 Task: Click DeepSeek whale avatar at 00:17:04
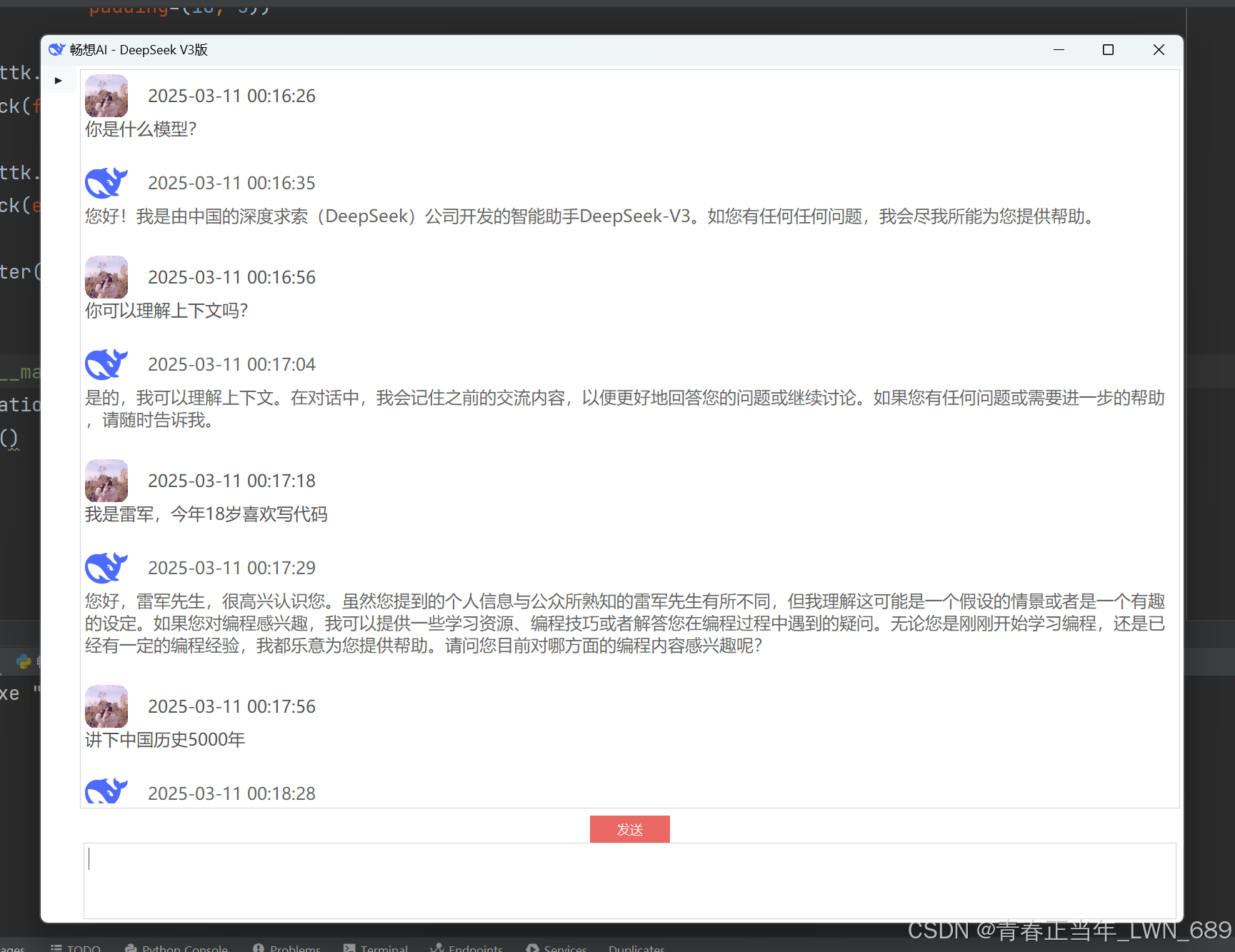tap(106, 364)
